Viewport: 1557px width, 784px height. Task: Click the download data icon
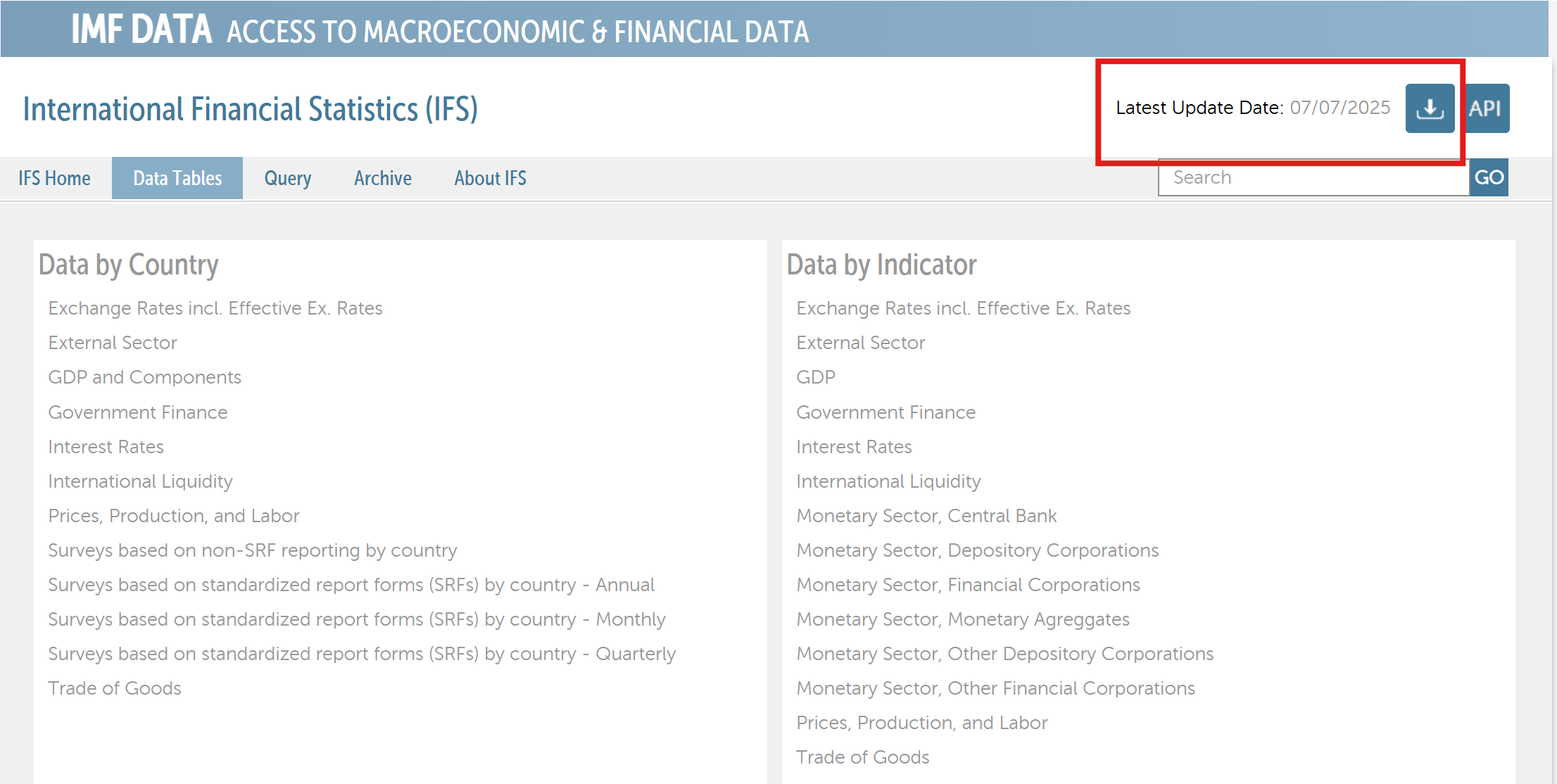pyautogui.click(x=1429, y=108)
